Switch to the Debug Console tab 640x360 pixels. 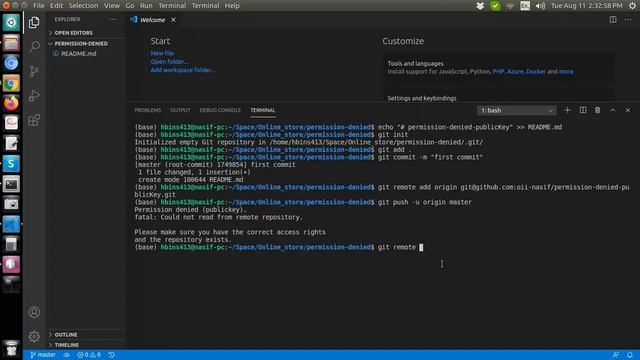click(220, 110)
